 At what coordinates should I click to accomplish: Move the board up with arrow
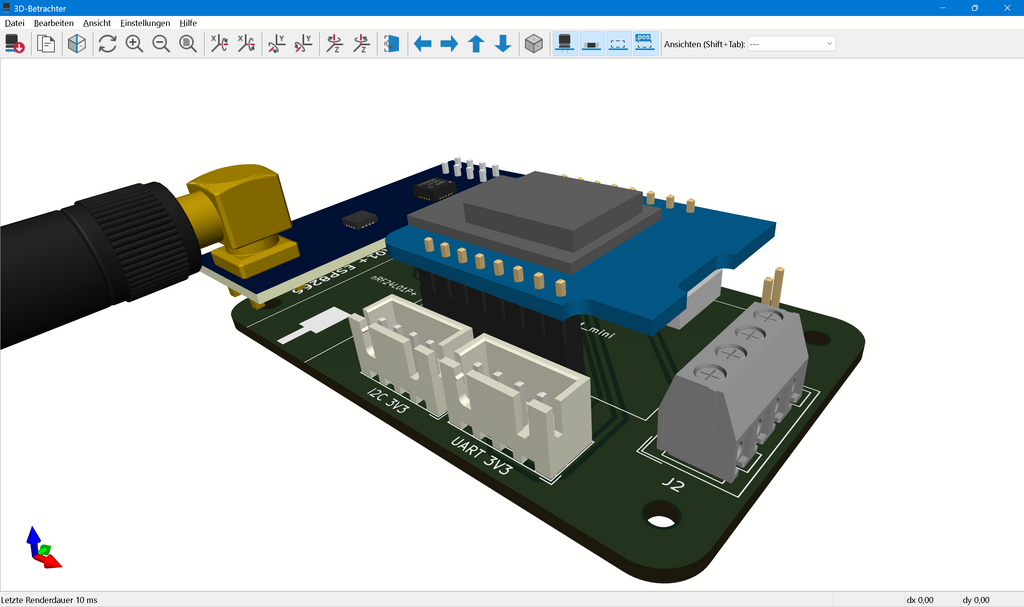[477, 44]
